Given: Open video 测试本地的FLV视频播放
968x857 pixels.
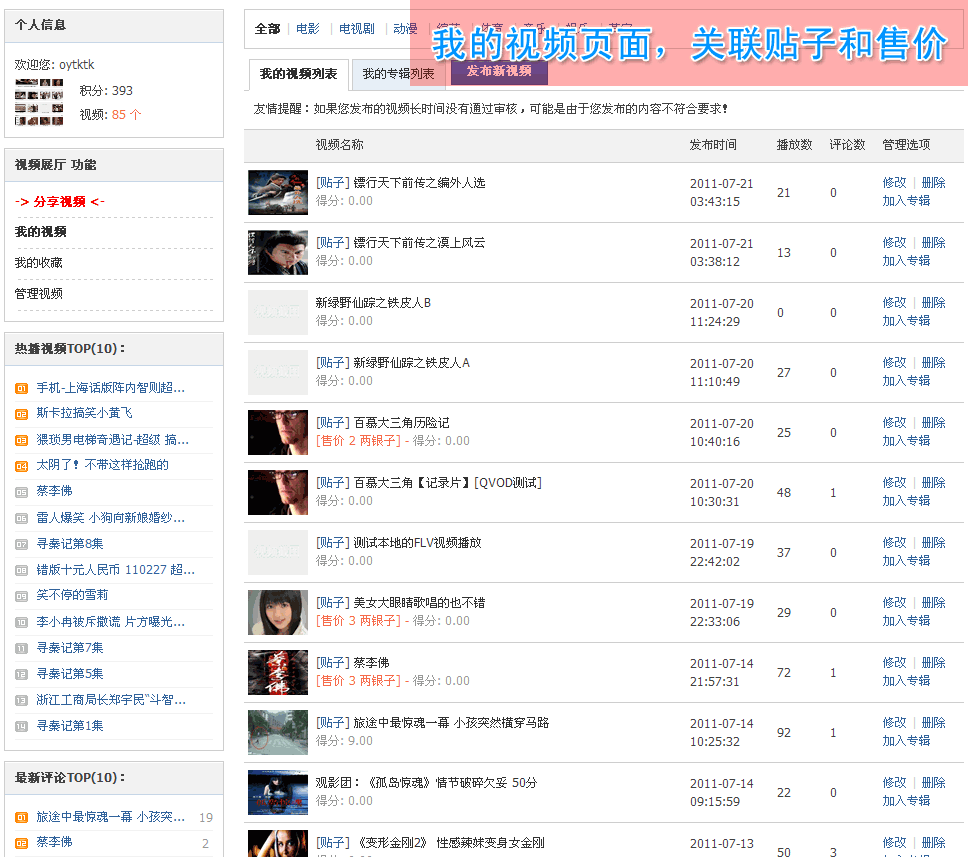Looking at the screenshot, I should point(417,542).
